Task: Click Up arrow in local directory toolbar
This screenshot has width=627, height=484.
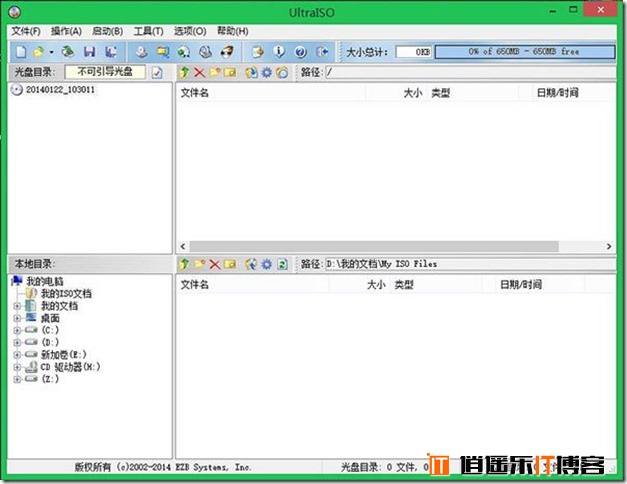Action: point(184,264)
